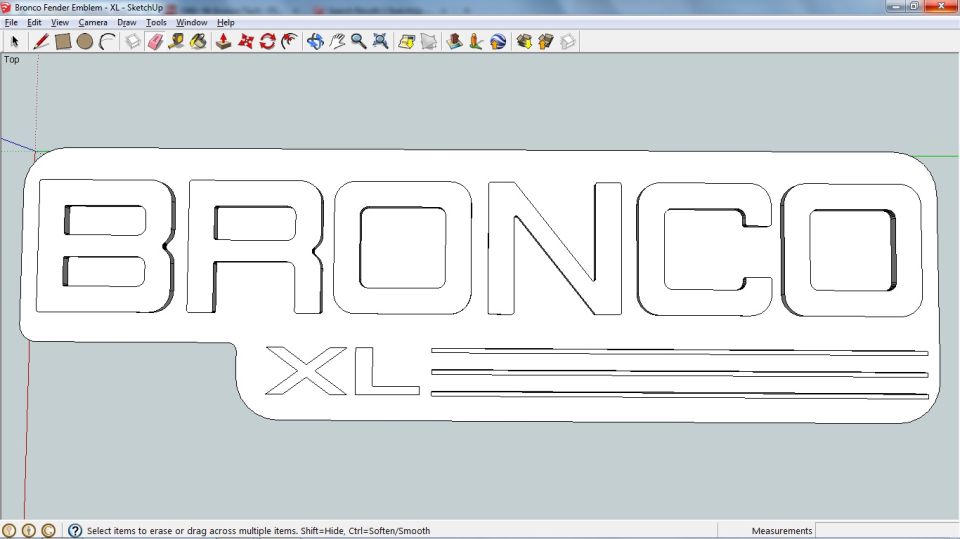Click the SketchUp title bar icon
This screenshot has height=539, width=960.
(x=6, y=7)
